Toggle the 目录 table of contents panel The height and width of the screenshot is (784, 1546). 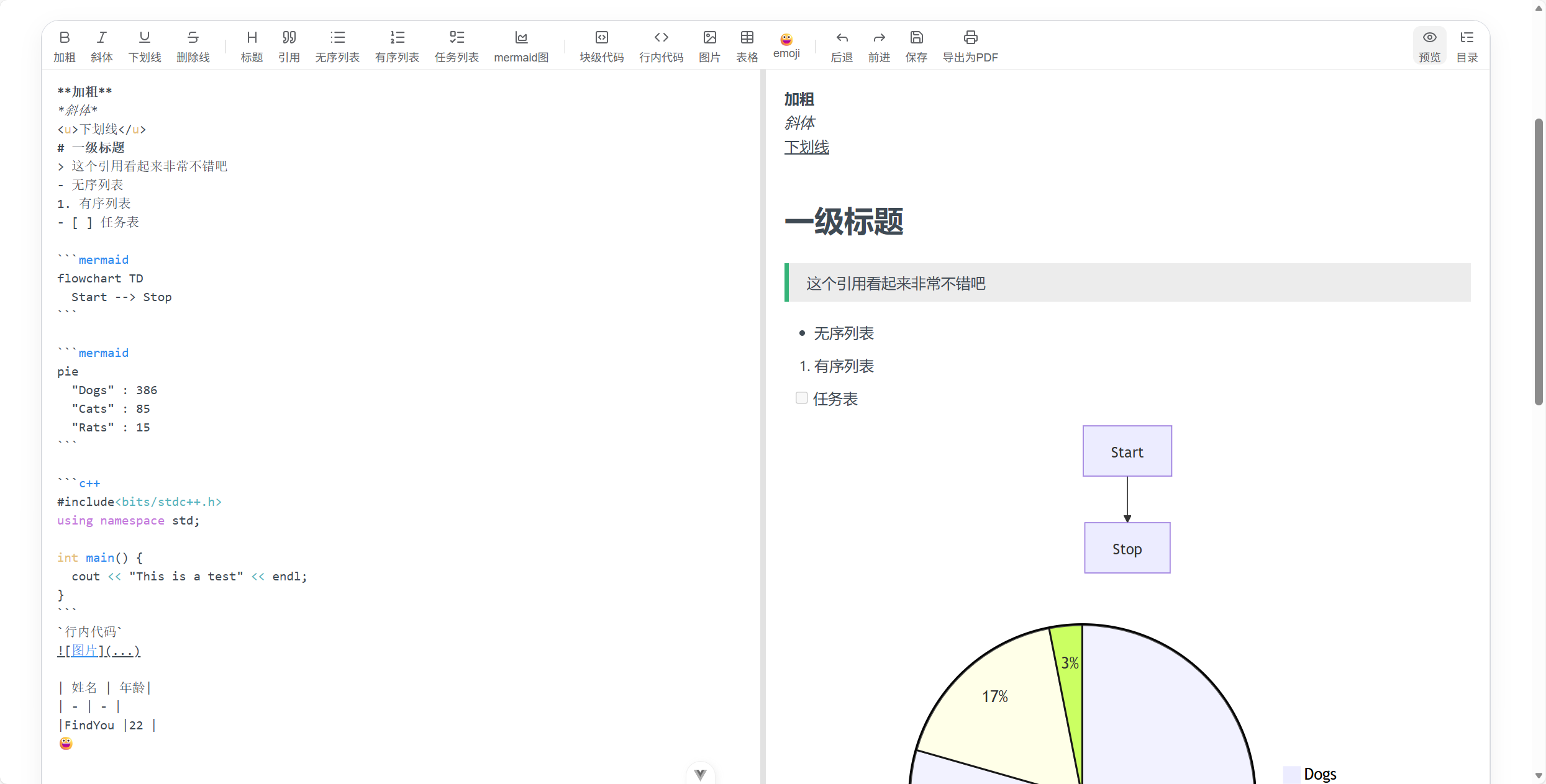click(1466, 38)
